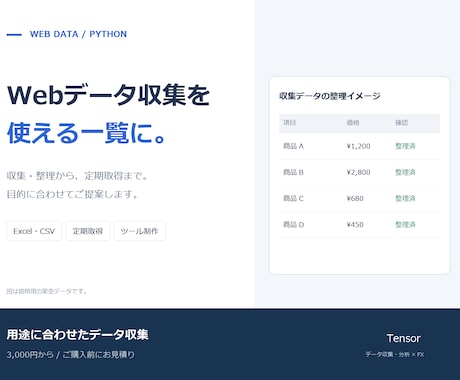Click the 収集データの整理イメージ card title
Viewport: 460px width, 380px height.
(330, 96)
